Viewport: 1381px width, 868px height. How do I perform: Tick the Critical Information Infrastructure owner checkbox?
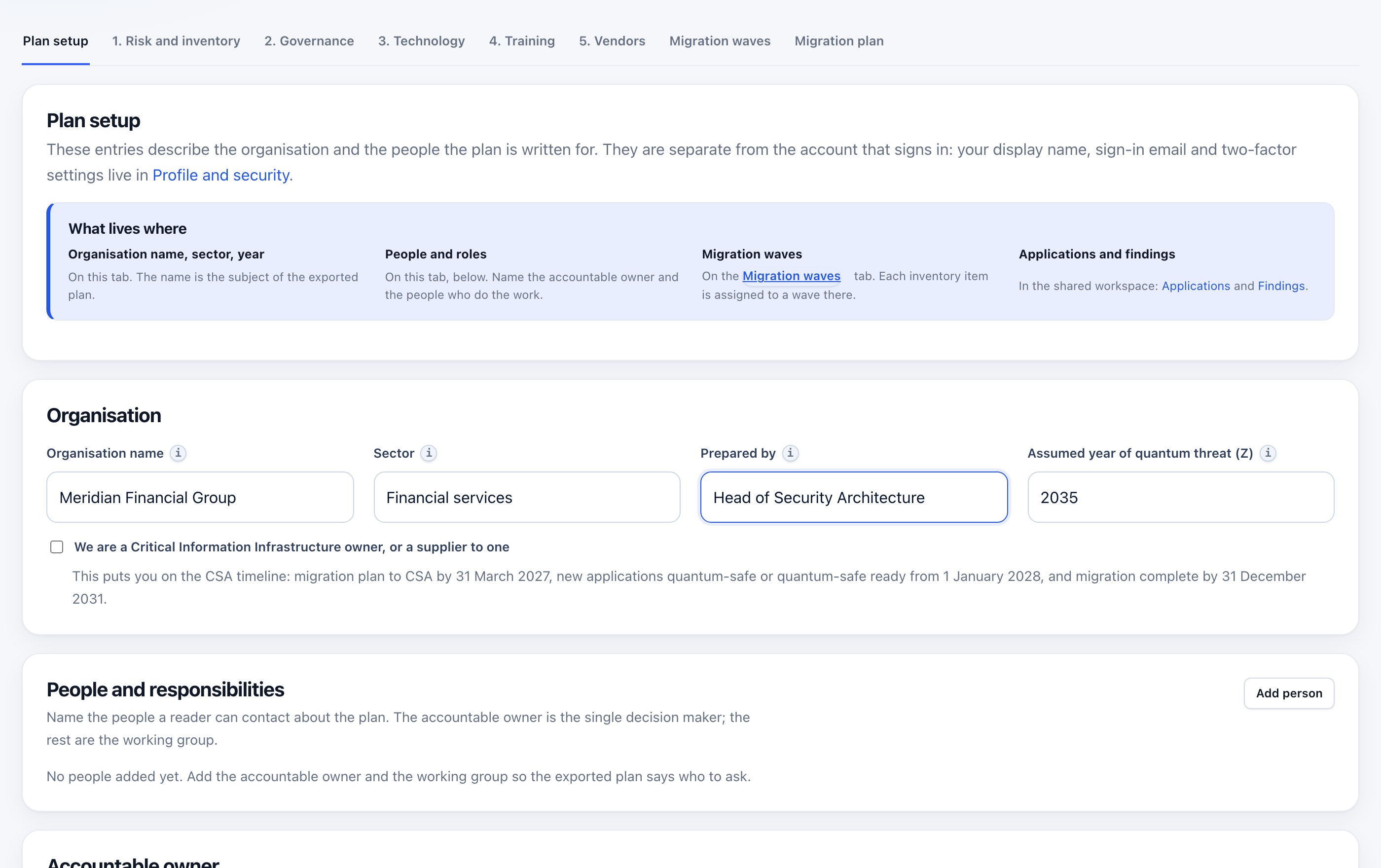[57, 547]
